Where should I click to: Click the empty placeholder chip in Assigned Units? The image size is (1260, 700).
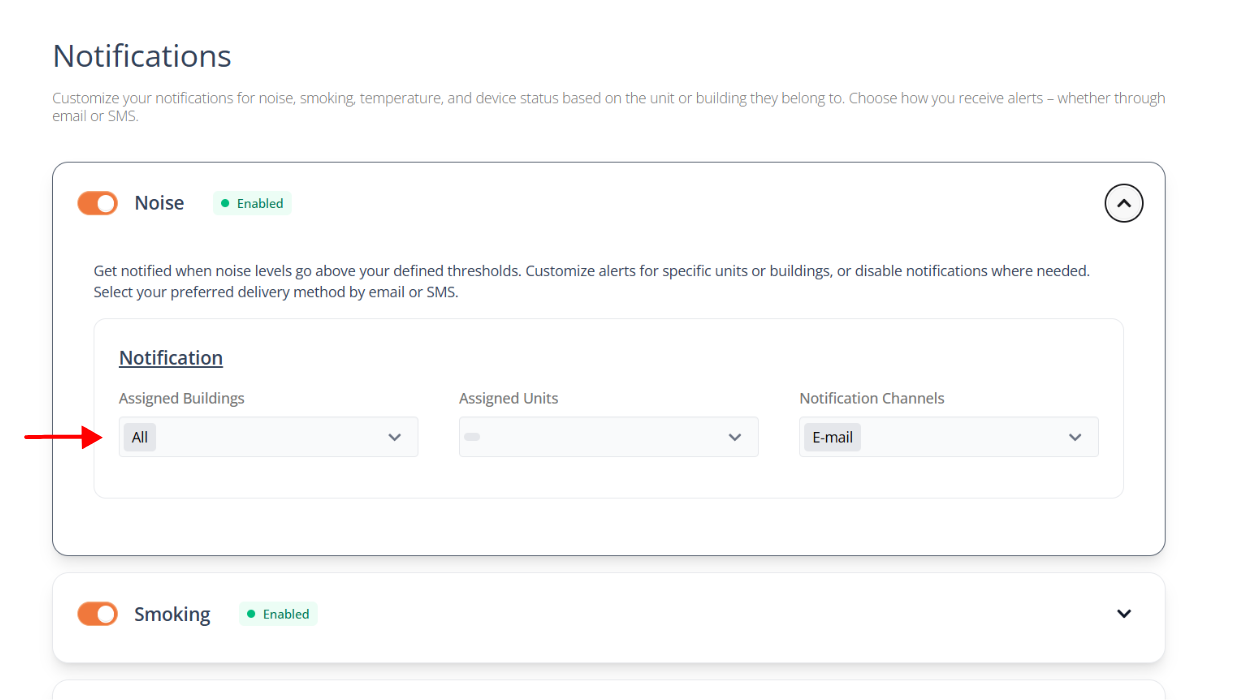tap(472, 437)
